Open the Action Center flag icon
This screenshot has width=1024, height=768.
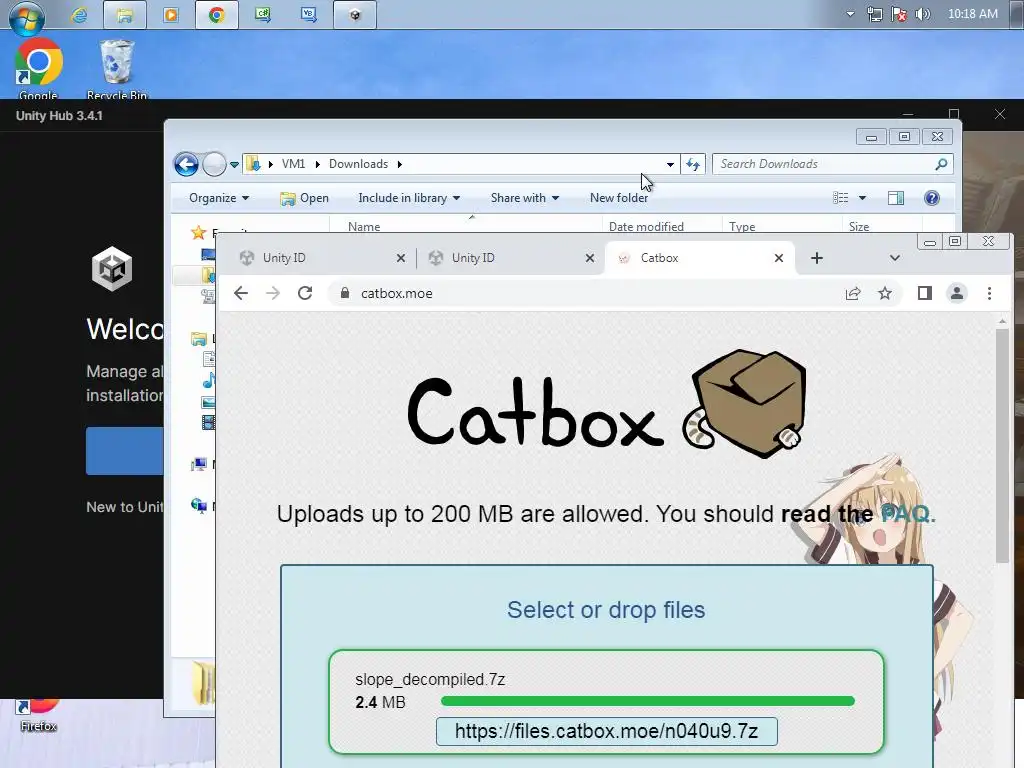(899, 14)
